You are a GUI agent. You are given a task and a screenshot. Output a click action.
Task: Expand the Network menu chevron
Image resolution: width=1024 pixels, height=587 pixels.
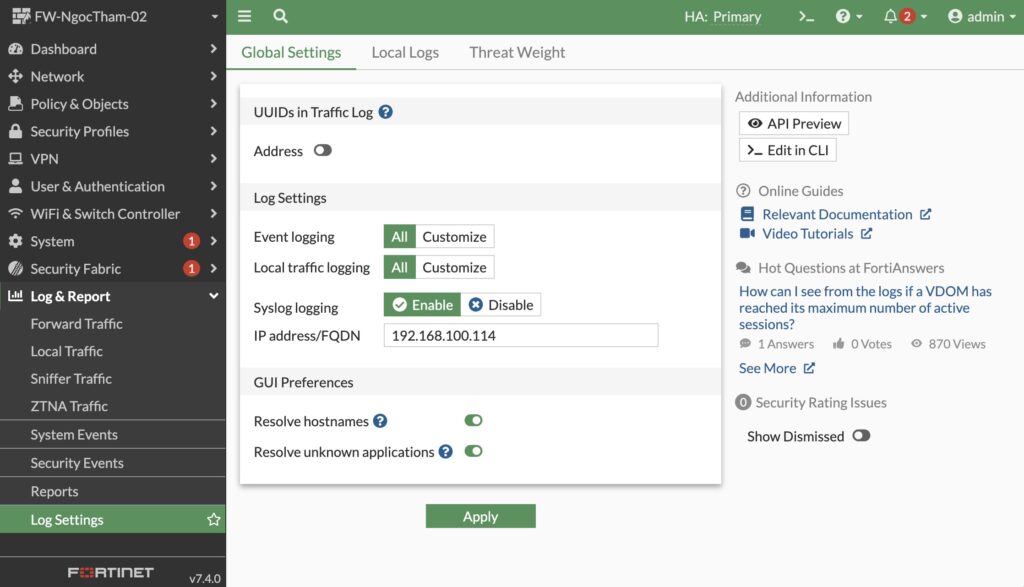(214, 76)
